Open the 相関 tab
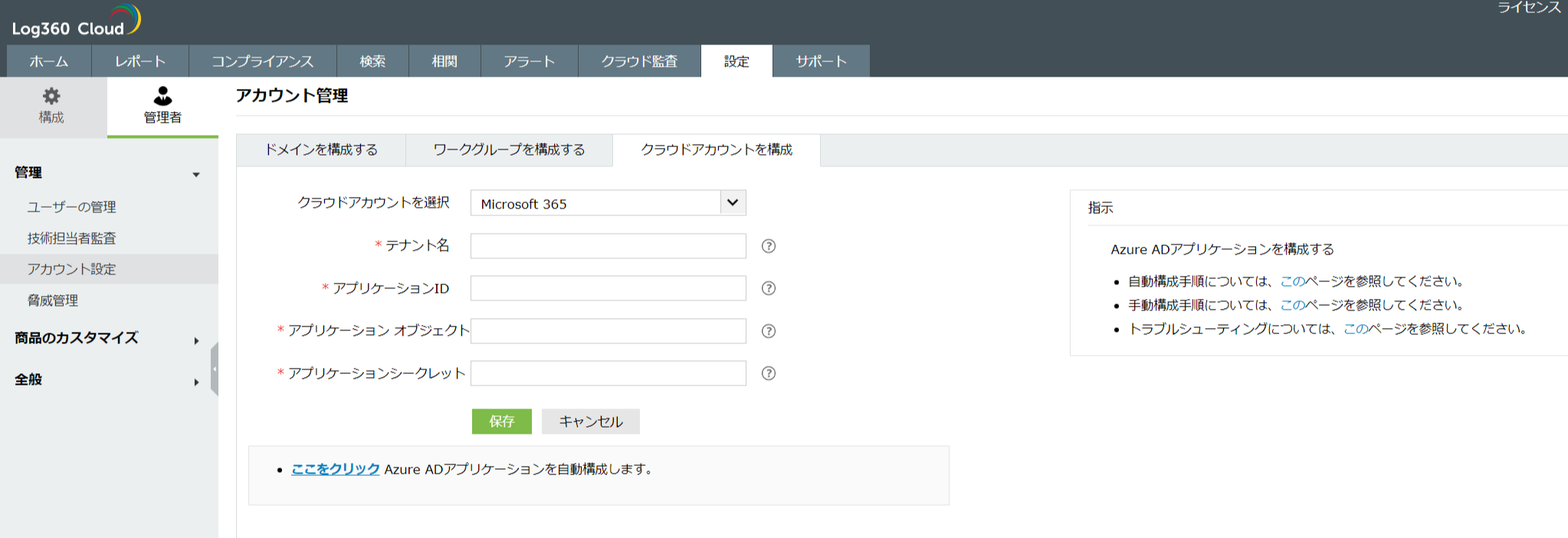This screenshot has height=538, width=1568. tap(444, 61)
